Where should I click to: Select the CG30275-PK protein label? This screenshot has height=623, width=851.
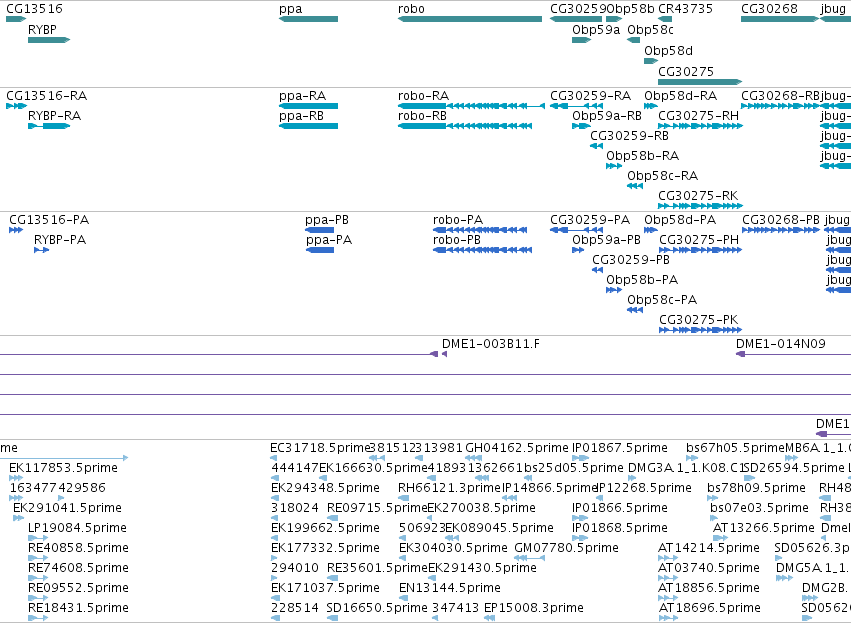tap(698, 320)
